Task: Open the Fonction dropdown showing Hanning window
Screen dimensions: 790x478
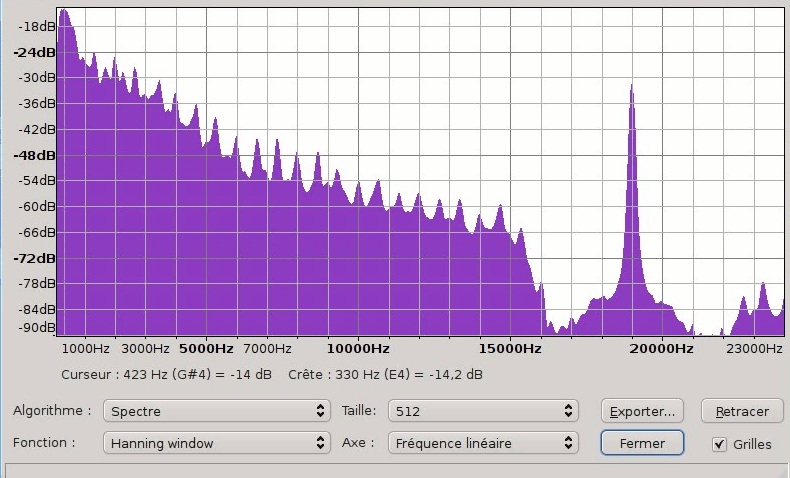Action: pyautogui.click(x=217, y=443)
